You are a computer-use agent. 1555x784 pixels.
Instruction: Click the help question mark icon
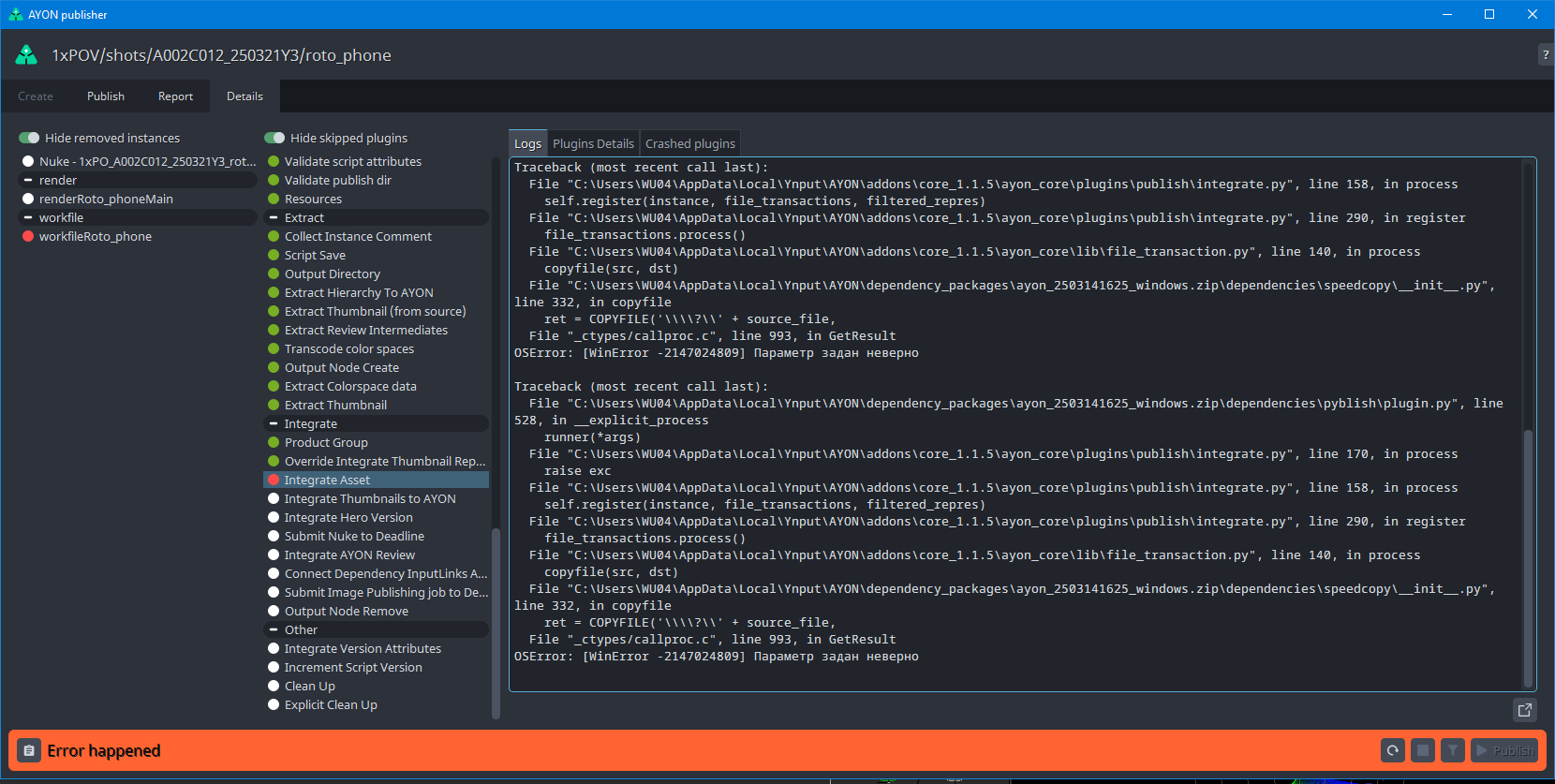click(1545, 55)
